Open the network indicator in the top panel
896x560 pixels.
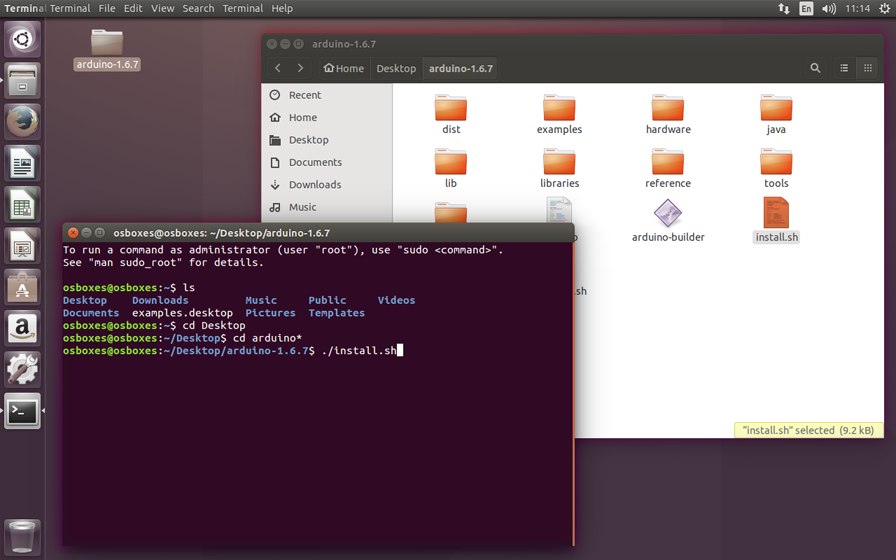(783, 8)
